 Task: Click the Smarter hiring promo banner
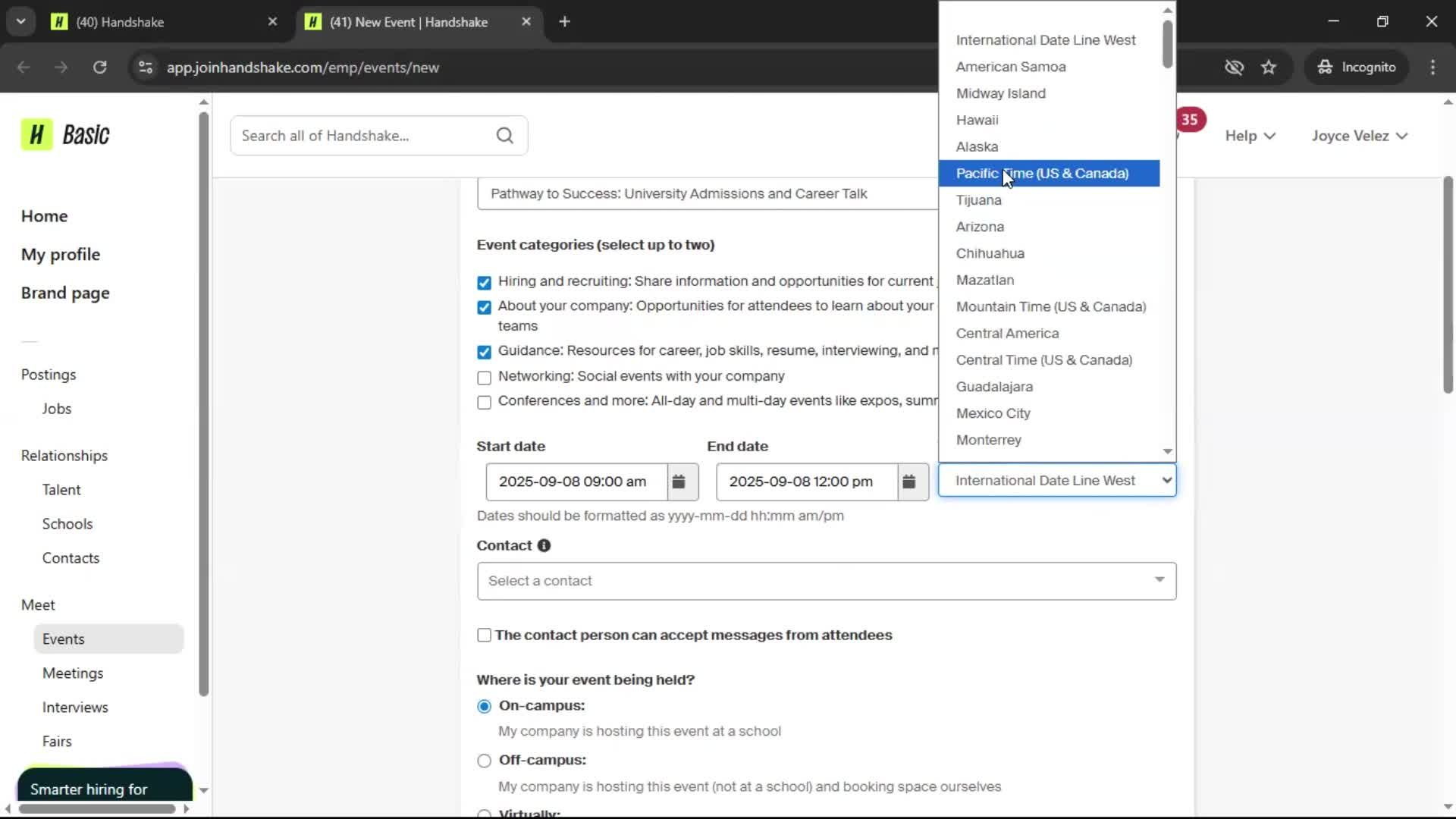coord(105,784)
